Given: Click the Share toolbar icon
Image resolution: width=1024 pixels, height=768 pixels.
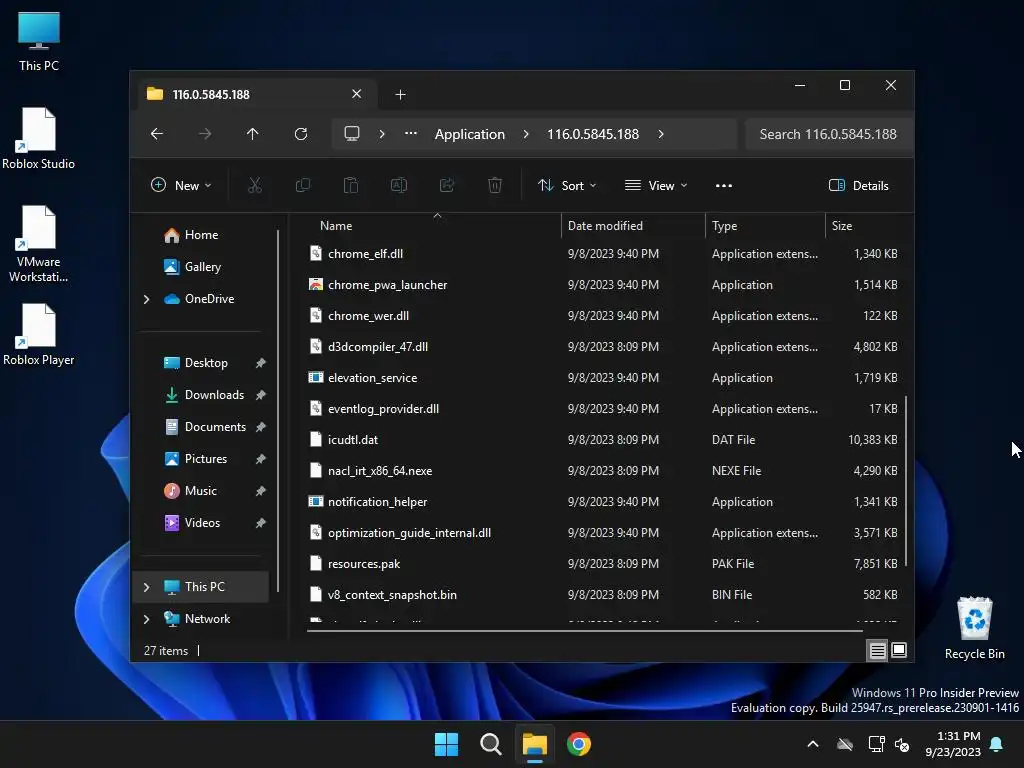Looking at the screenshot, I should 447,185.
